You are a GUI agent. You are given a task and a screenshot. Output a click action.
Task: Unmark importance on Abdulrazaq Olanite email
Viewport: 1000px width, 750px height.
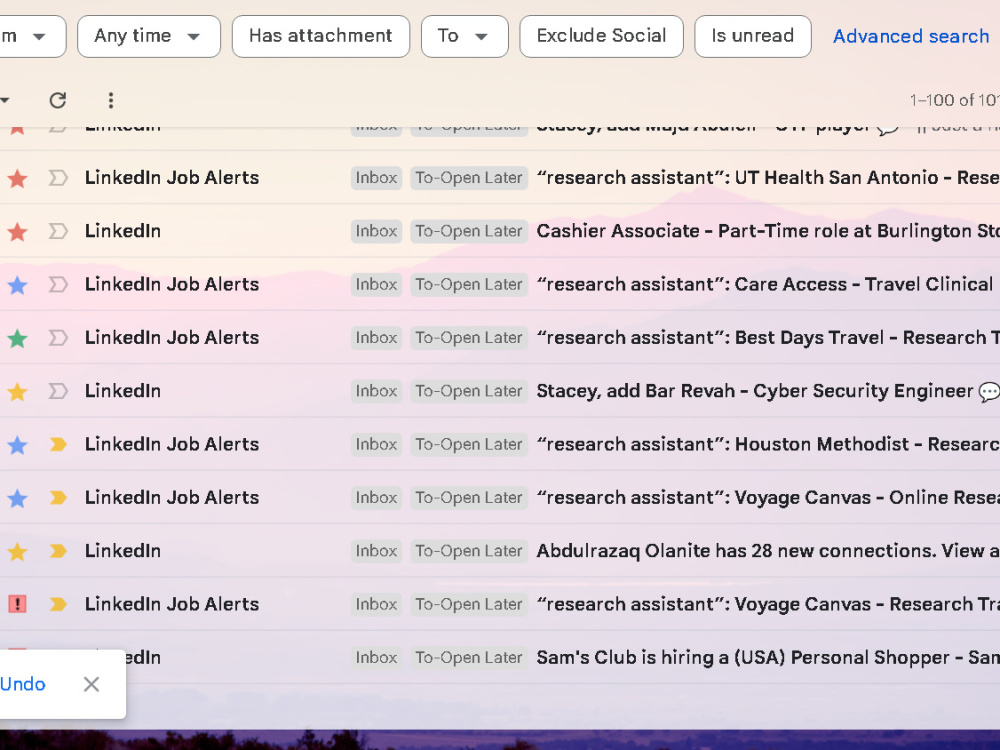tap(58, 550)
